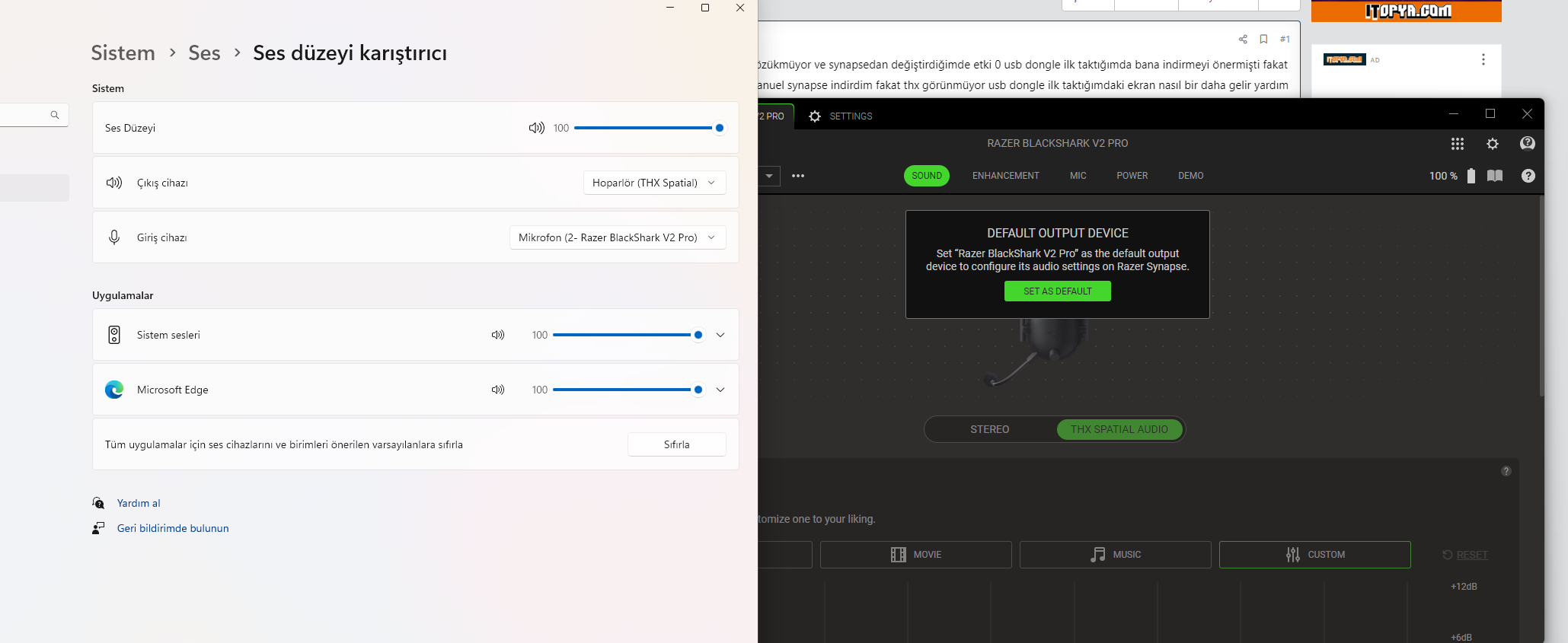Click the RESET equalizer link

[1465, 555]
